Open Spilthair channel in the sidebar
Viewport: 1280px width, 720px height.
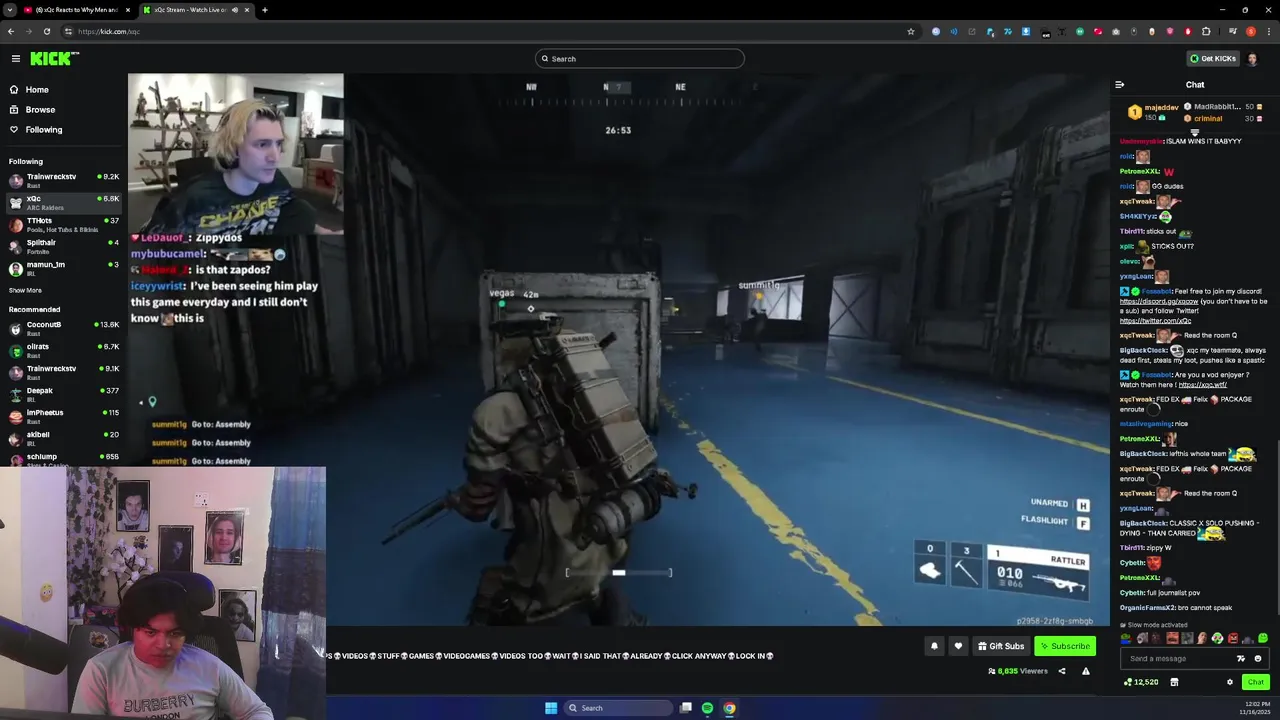[x=64, y=247]
